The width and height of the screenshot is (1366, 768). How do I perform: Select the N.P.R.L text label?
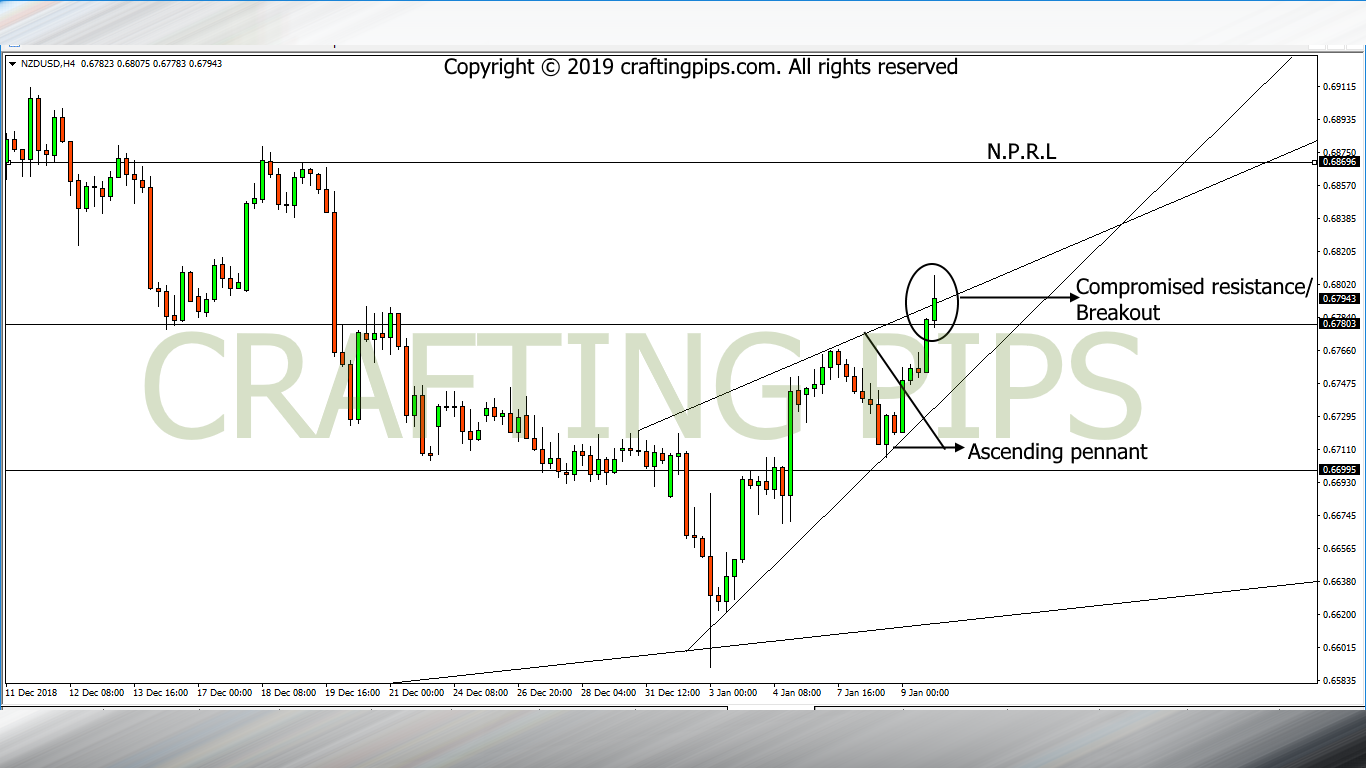tap(1021, 151)
